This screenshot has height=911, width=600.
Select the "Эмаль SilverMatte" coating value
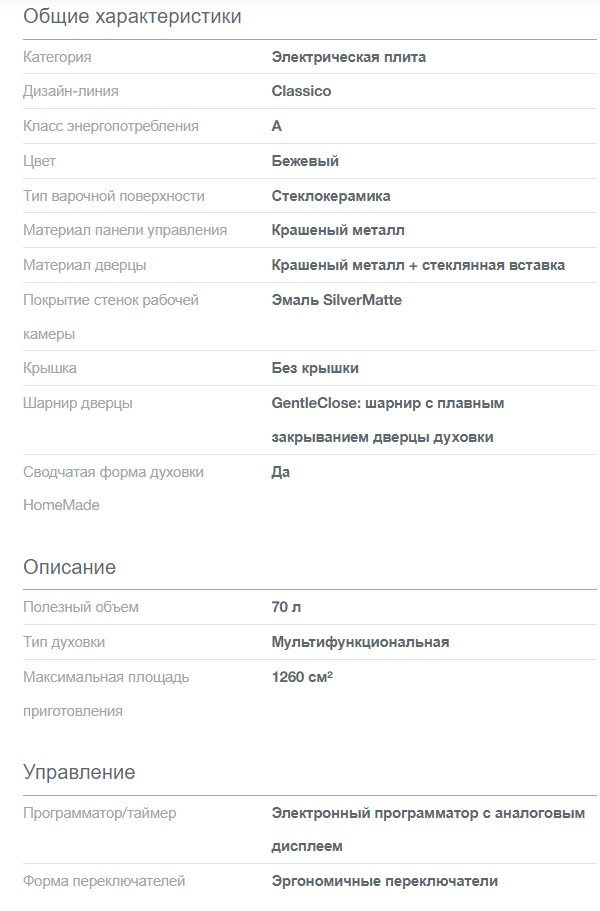[336, 300]
